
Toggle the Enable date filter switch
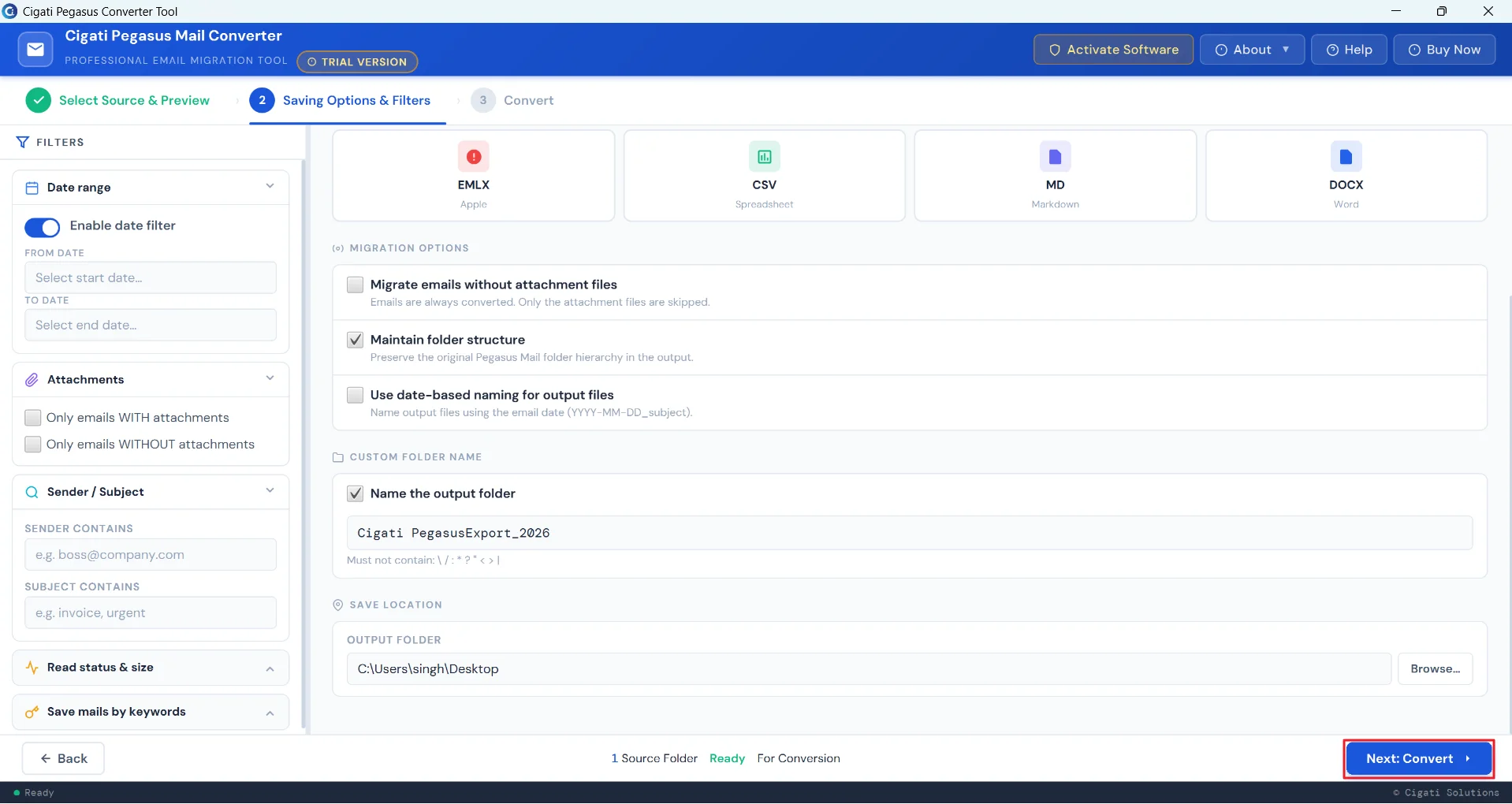(43, 227)
